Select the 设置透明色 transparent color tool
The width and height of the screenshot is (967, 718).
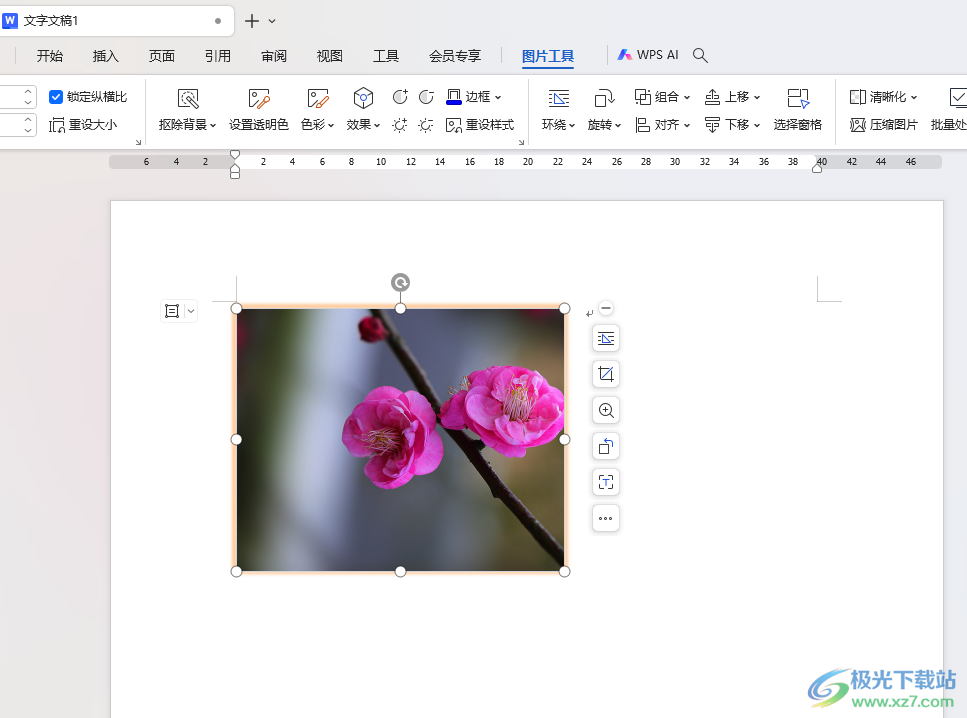259,110
